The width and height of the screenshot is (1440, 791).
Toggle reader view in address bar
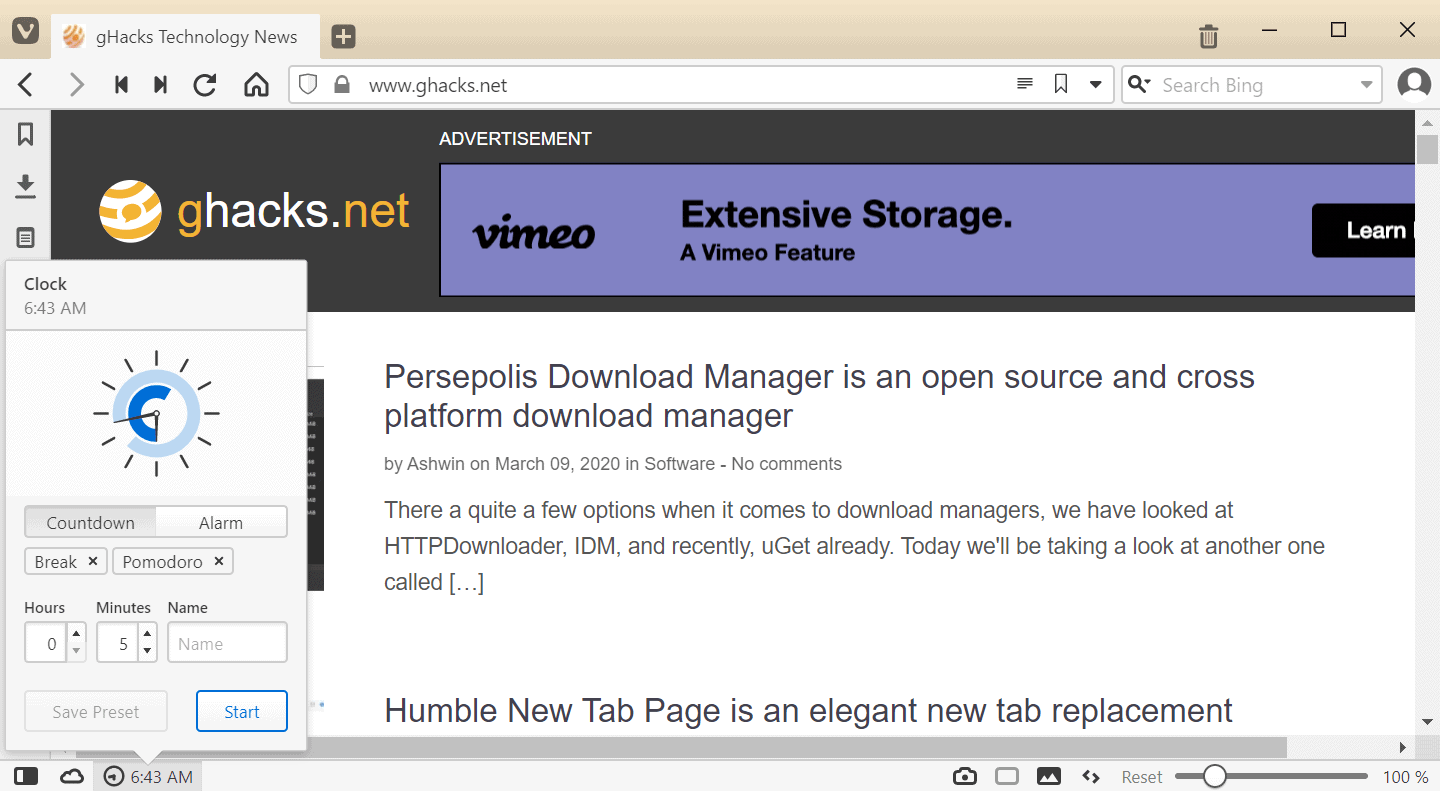point(1025,85)
